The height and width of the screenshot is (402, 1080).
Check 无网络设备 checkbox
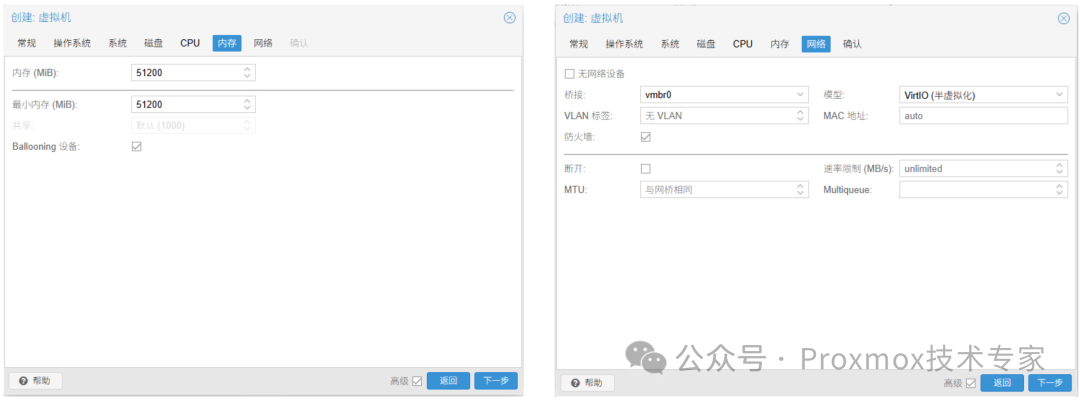(x=570, y=74)
